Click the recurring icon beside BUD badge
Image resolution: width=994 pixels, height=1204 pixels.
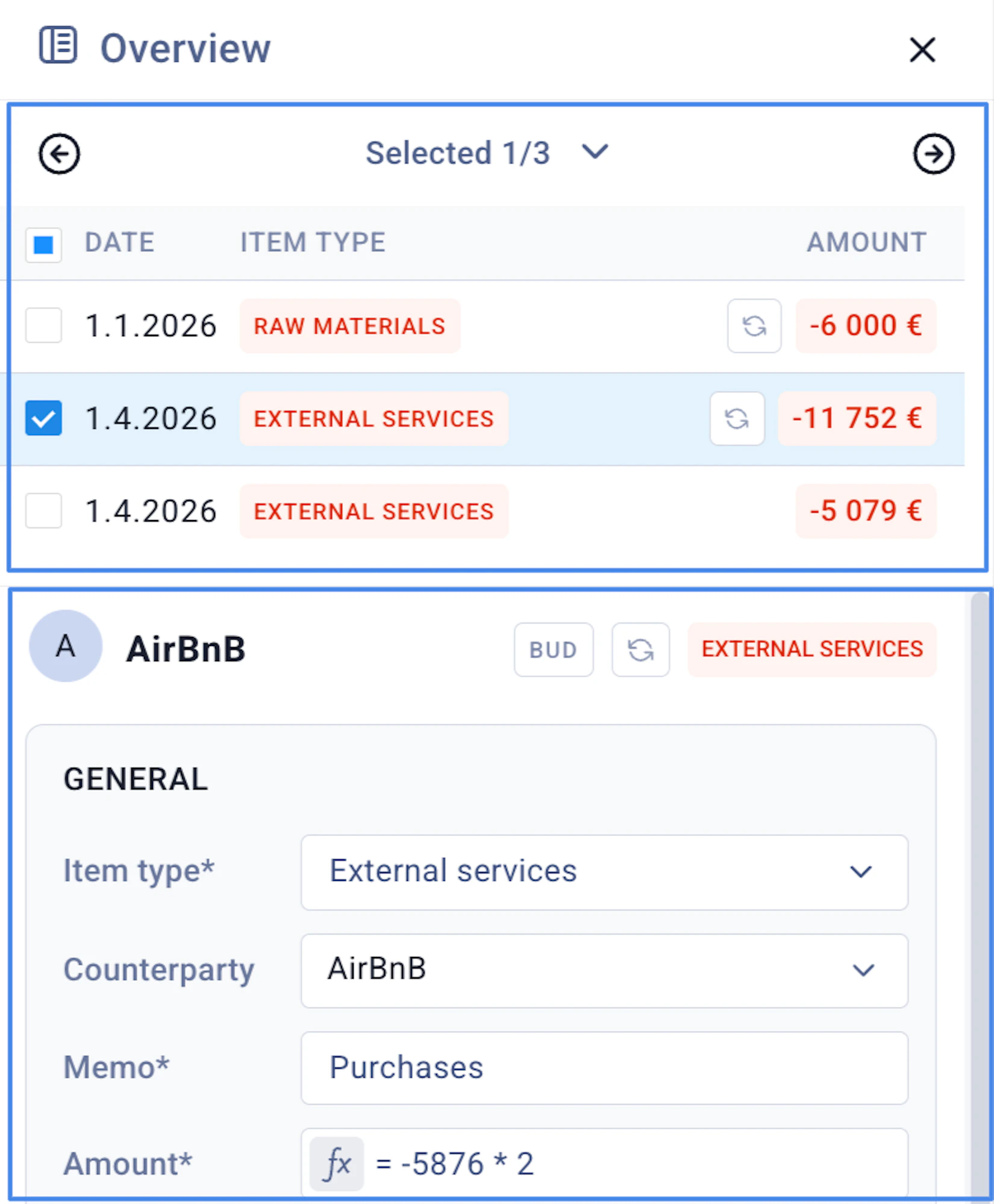[x=640, y=650]
